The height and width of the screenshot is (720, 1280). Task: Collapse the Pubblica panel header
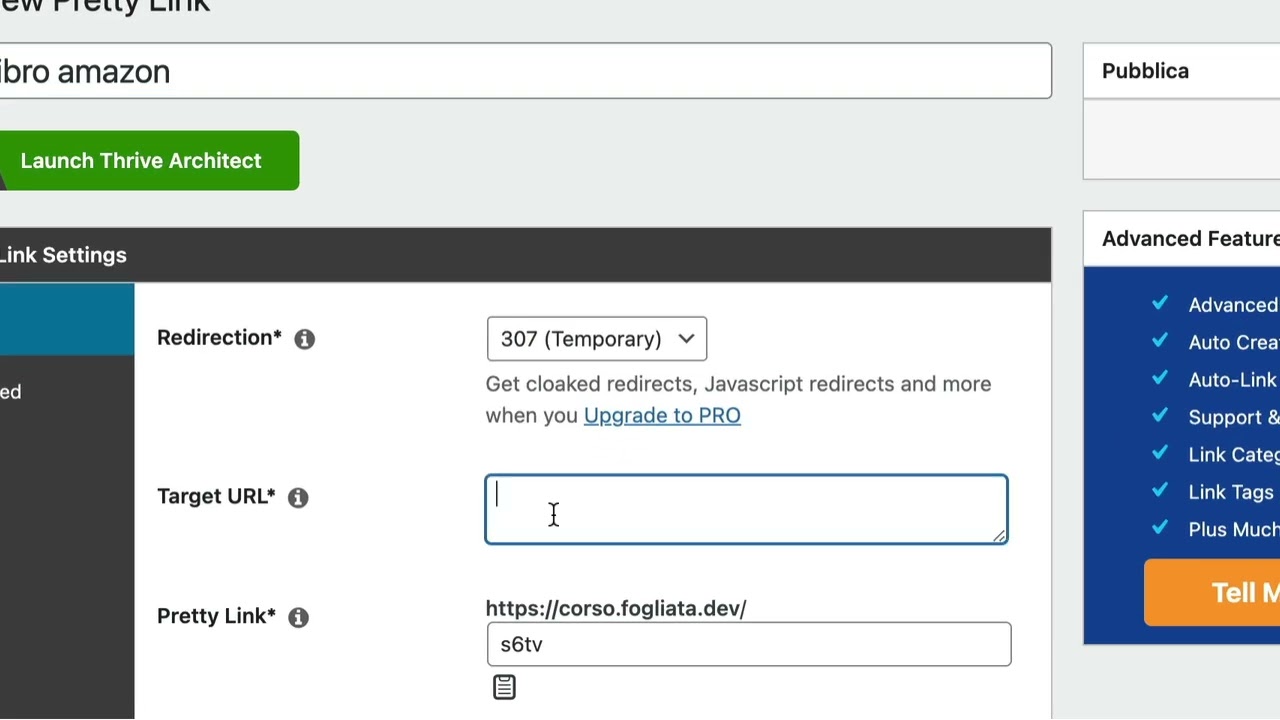coord(1180,71)
